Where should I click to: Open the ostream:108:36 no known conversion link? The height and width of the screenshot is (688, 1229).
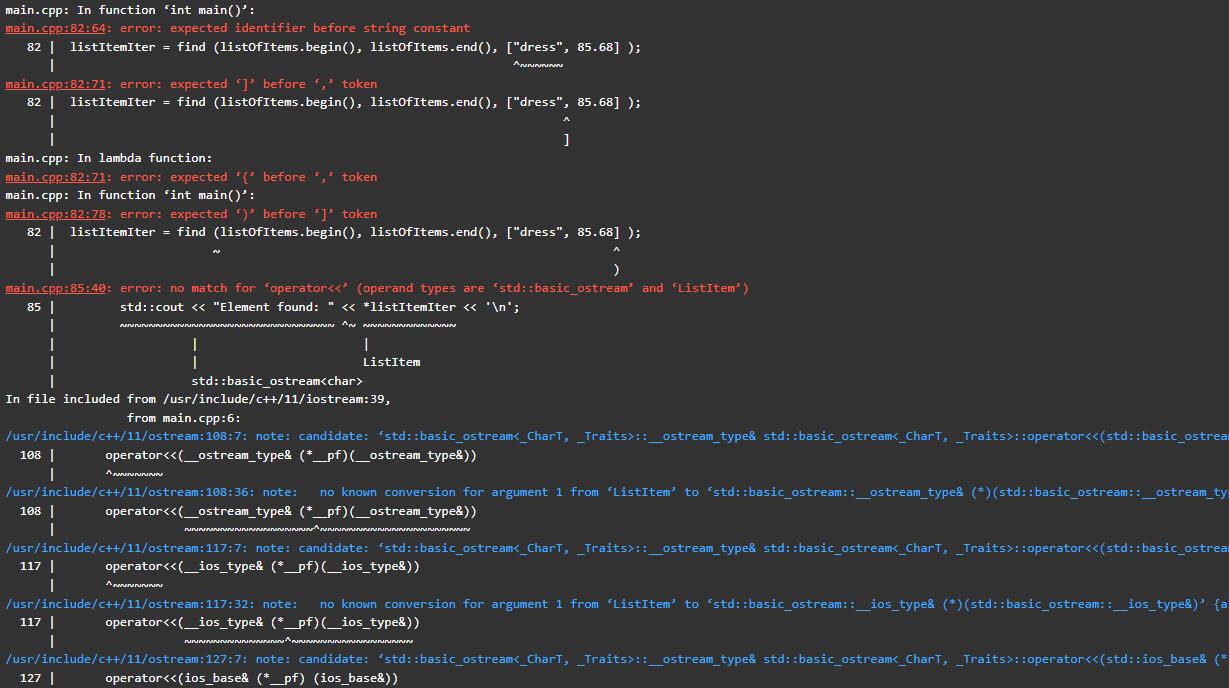(125, 491)
